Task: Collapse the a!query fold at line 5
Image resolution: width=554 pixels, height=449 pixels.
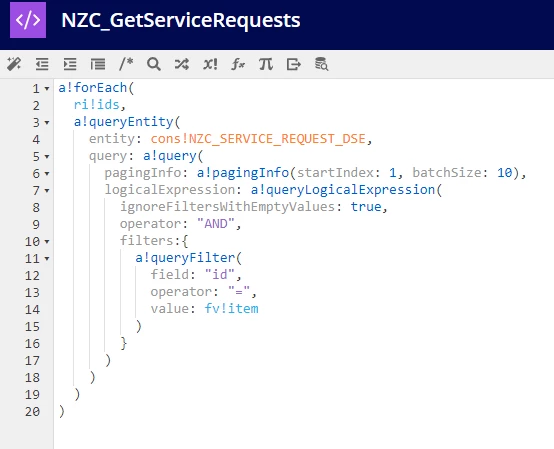Action: [47, 156]
